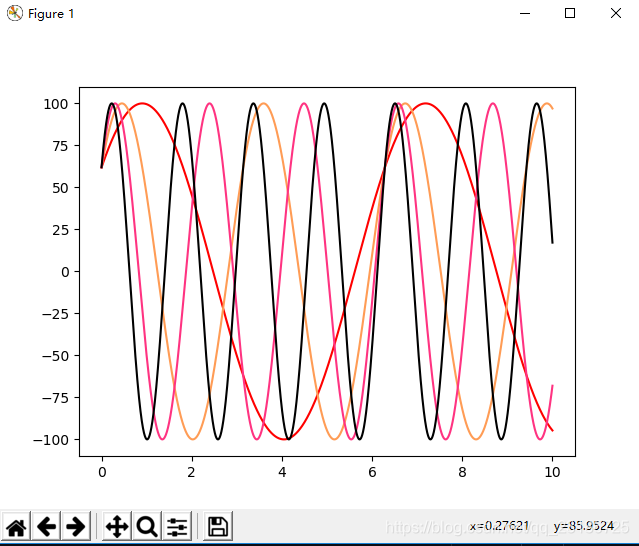Image resolution: width=639 pixels, height=546 pixels.
Task: Activate the Pan axes tool
Action: 117,526
